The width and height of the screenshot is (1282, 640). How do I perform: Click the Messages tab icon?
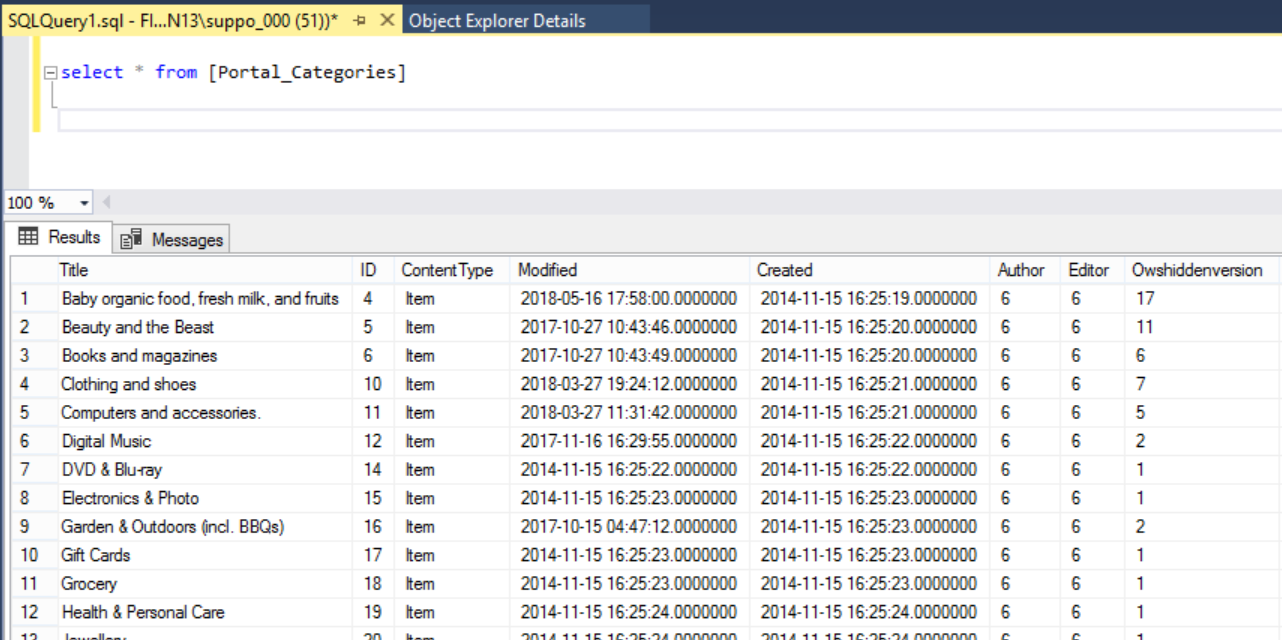[x=131, y=240]
